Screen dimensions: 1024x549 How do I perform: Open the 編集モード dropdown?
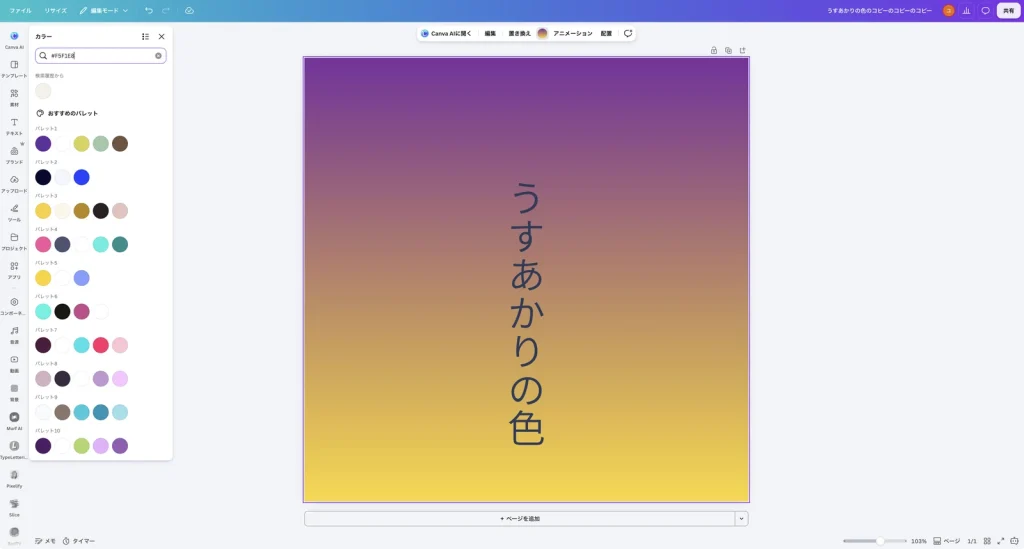pyautogui.click(x=104, y=10)
